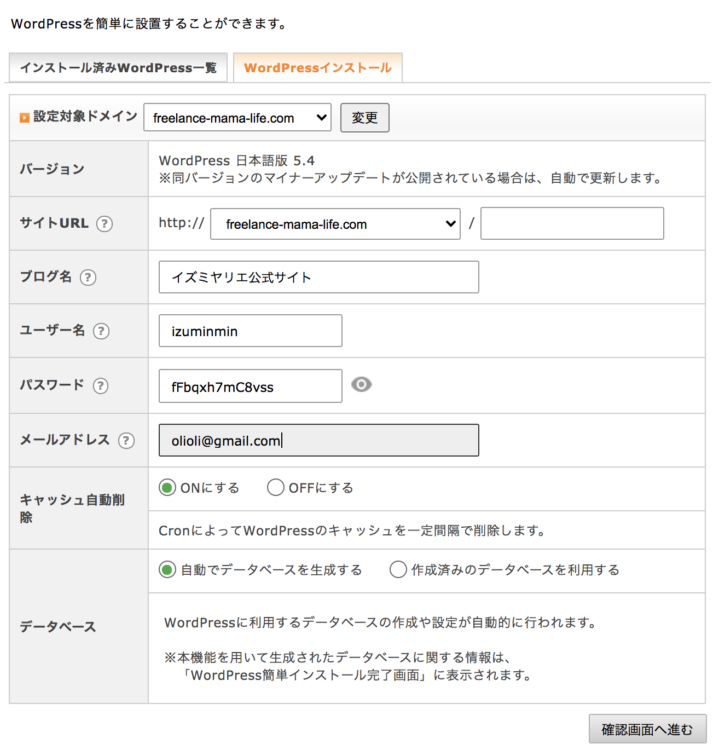The height and width of the screenshot is (750, 719).
Task: Open the サイトURL domain dropdown
Action: tap(335, 224)
